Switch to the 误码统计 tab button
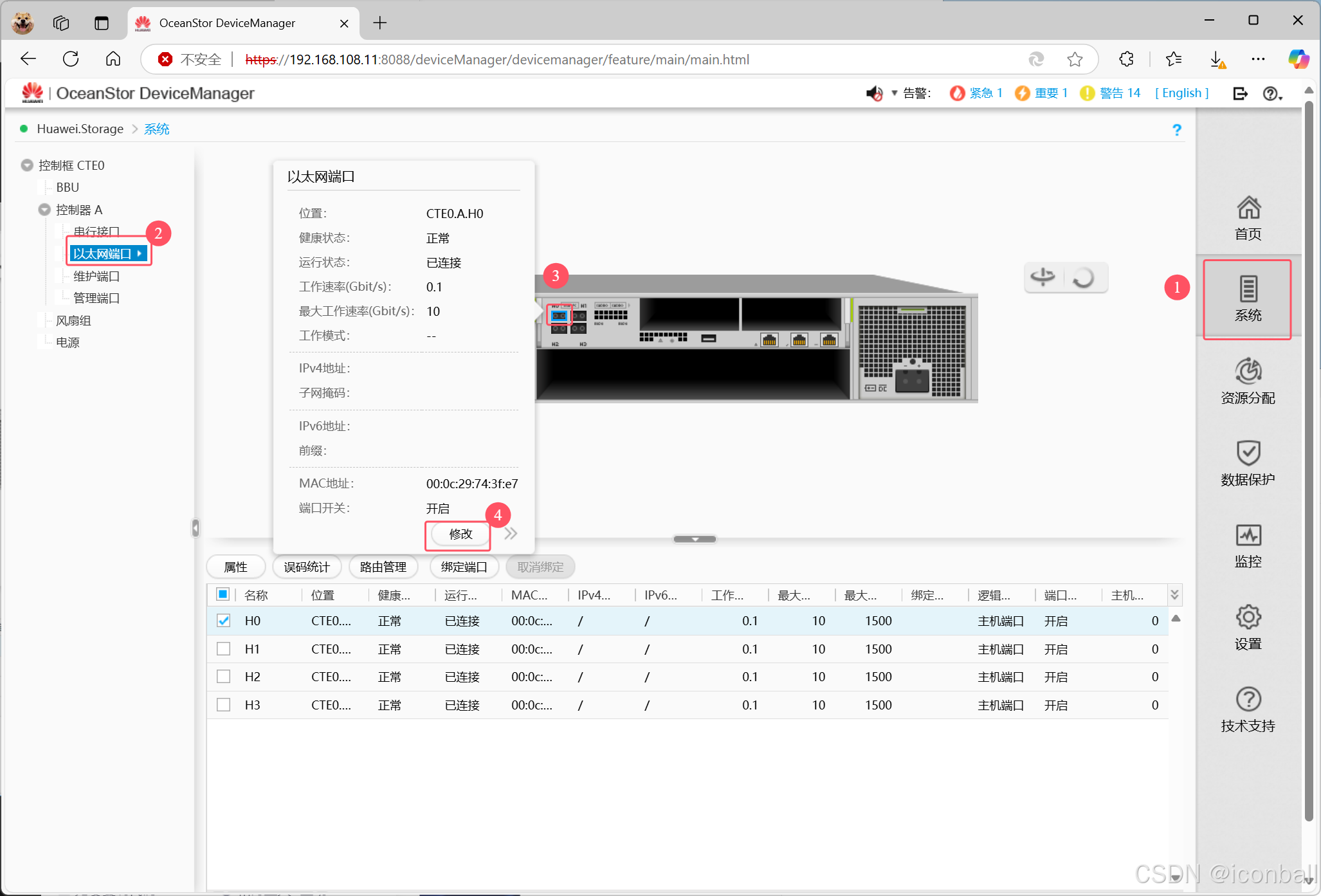1321x896 pixels. click(307, 567)
